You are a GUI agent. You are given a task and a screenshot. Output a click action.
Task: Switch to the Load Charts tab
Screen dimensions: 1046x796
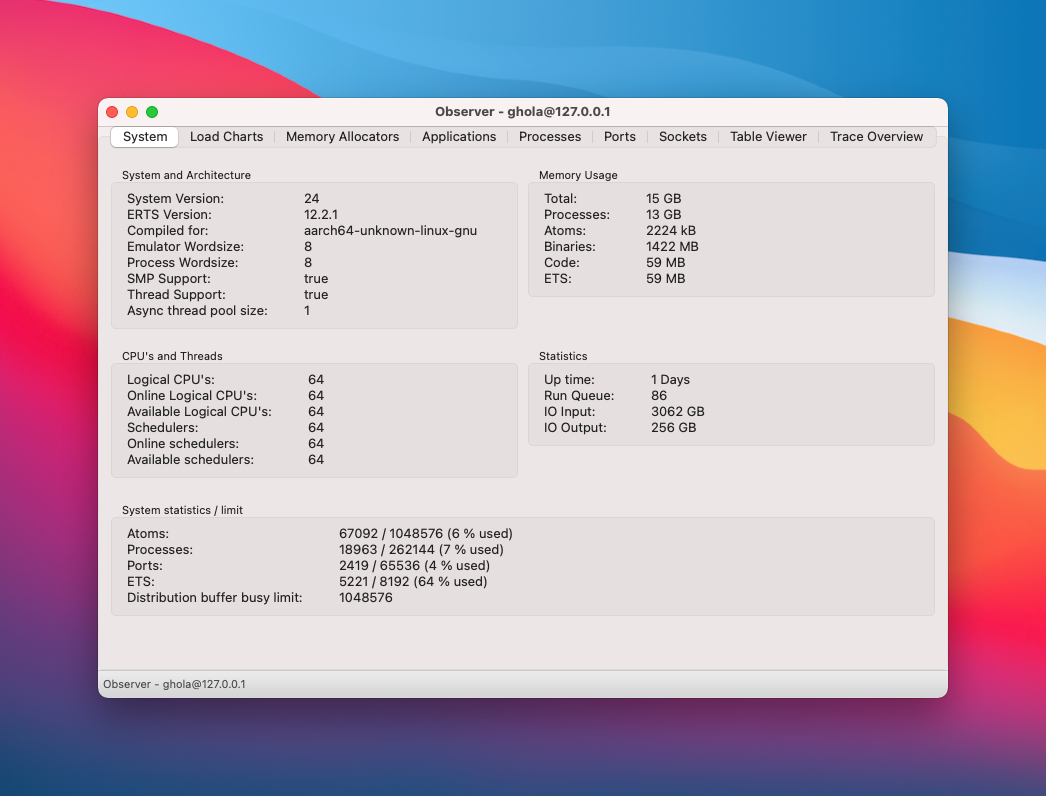tap(226, 137)
